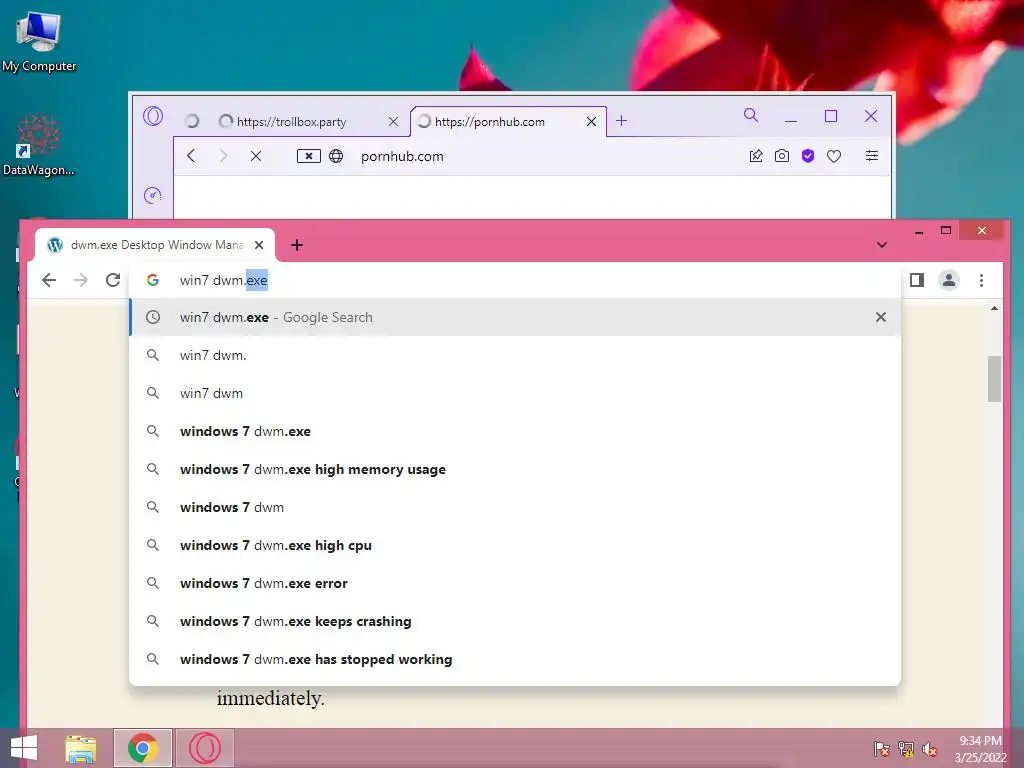This screenshot has height=768, width=1024.
Task: Choose the 'win7 dwm' suggestion
Action: tap(515, 393)
